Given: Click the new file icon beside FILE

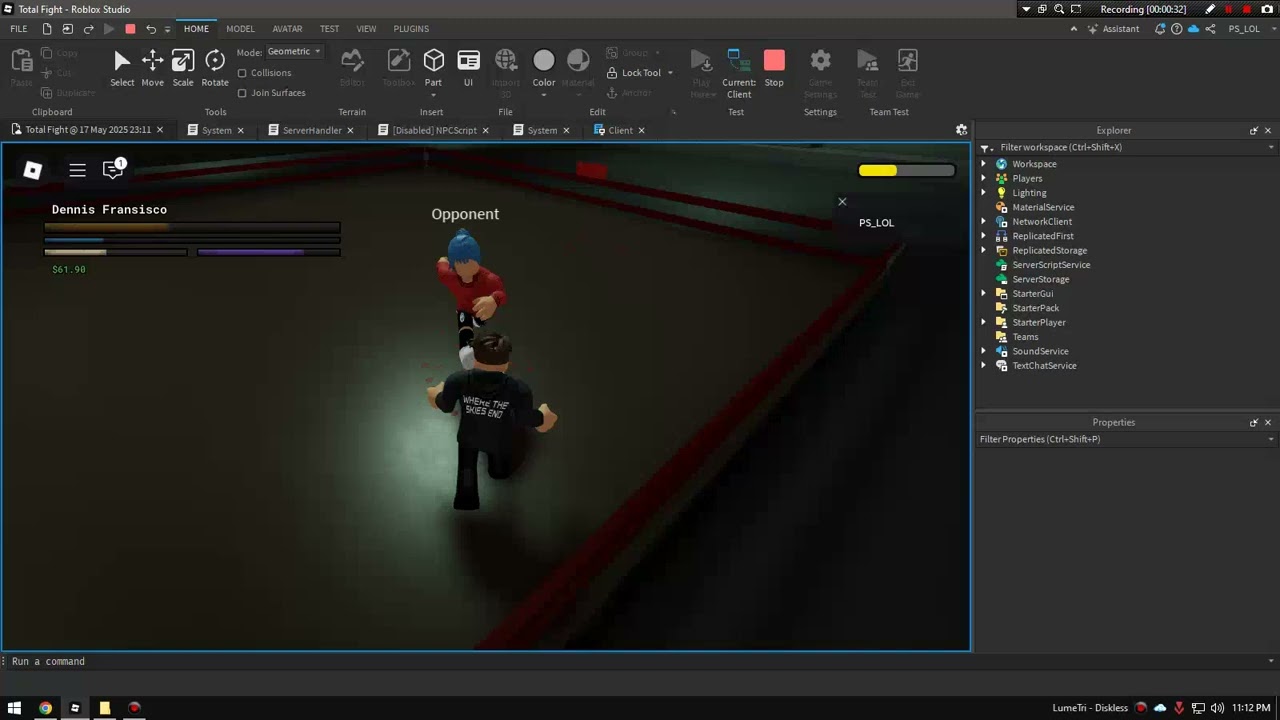Looking at the screenshot, I should 46,29.
